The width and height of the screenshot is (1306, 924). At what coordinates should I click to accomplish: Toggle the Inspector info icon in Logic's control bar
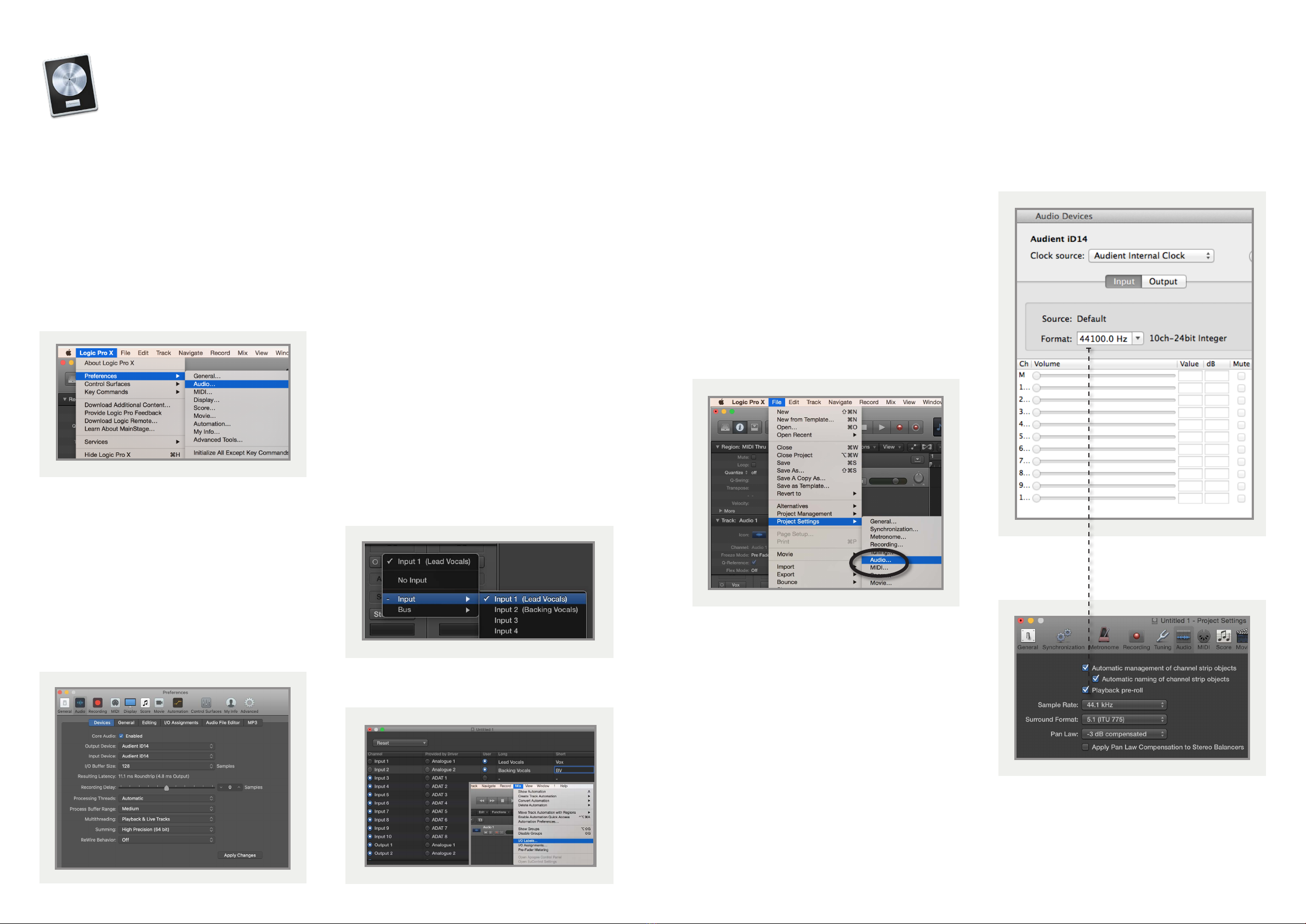(x=740, y=427)
